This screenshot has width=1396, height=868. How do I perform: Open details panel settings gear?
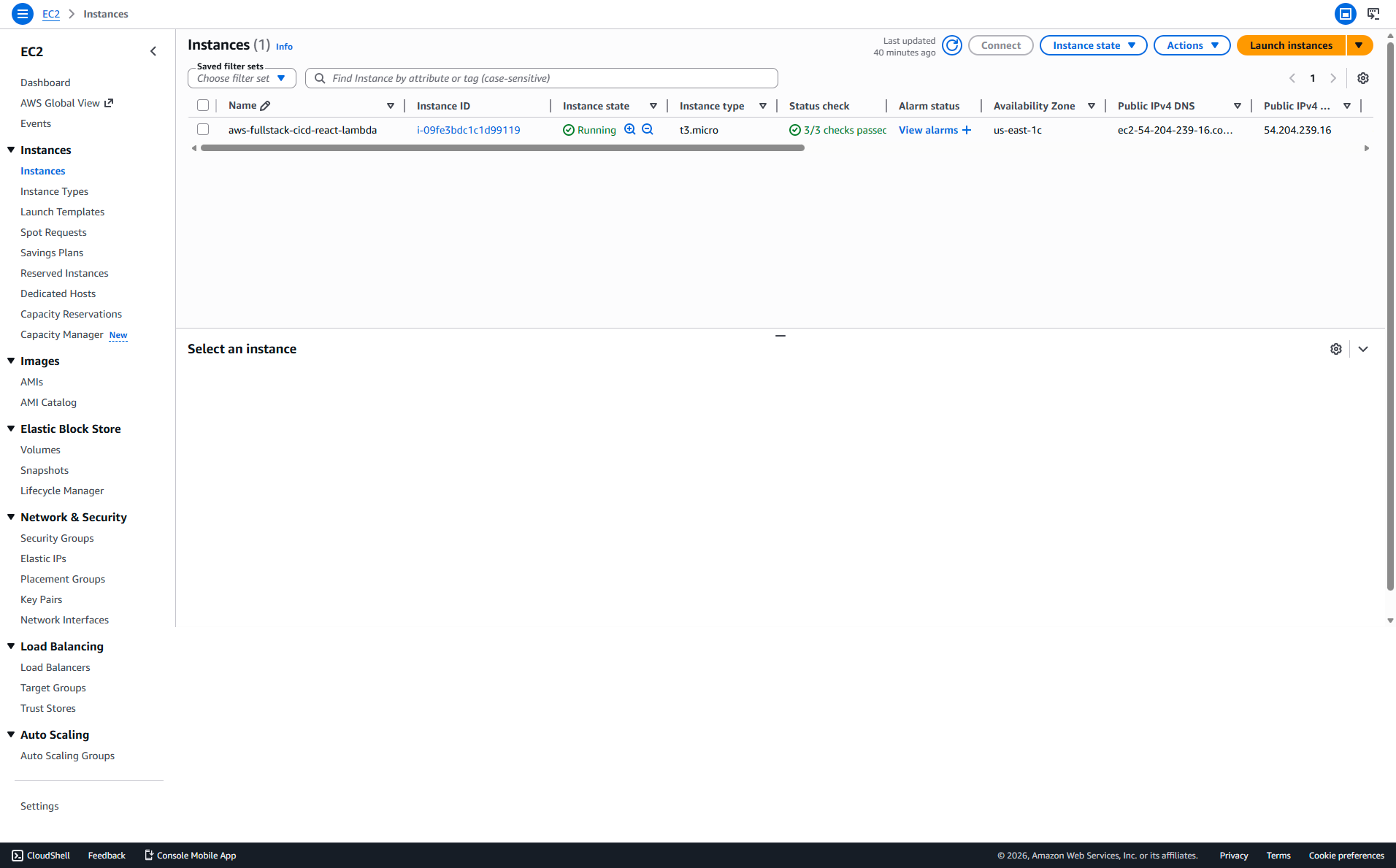(1336, 349)
